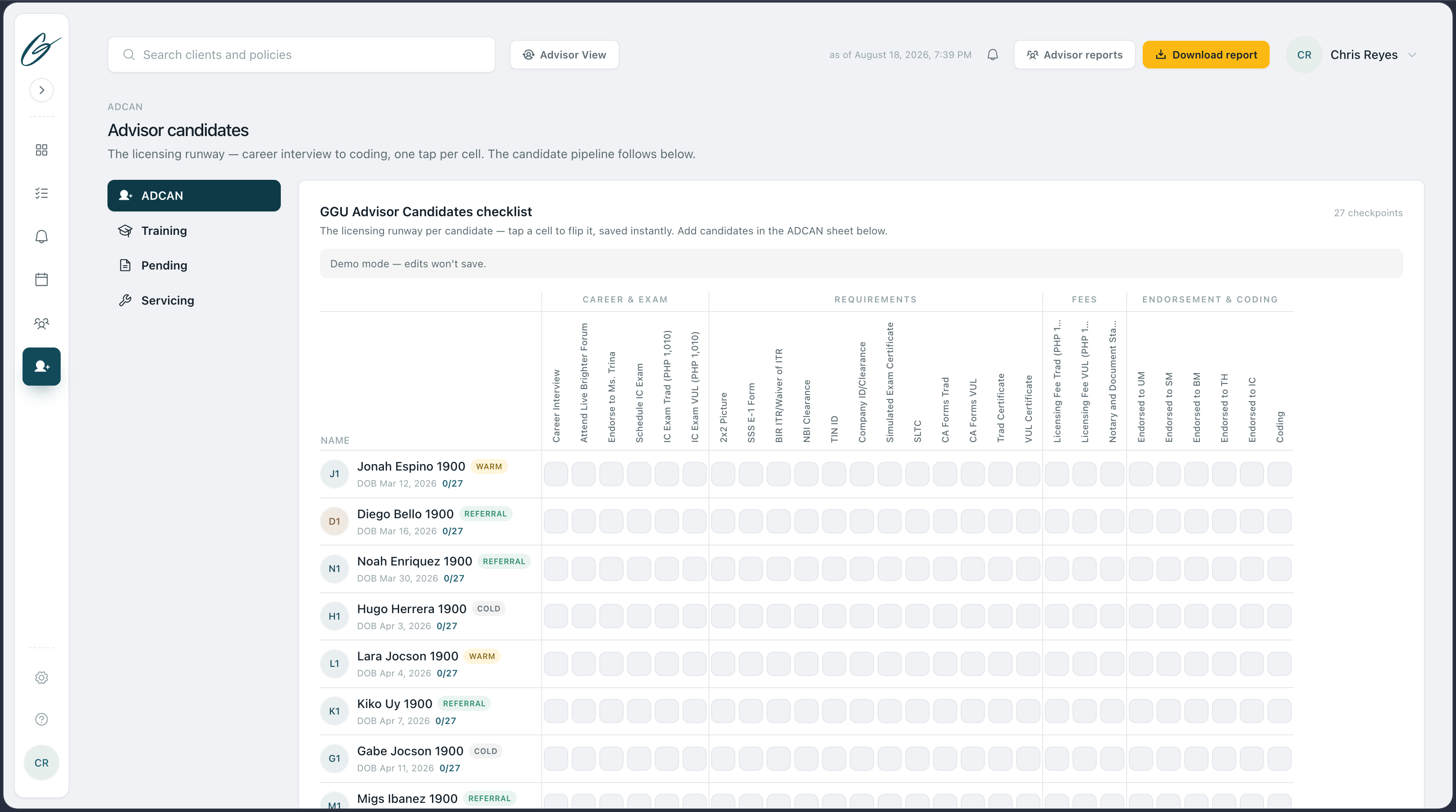
Task: Click the CR avatar at sidebar bottom
Action: coord(41,762)
